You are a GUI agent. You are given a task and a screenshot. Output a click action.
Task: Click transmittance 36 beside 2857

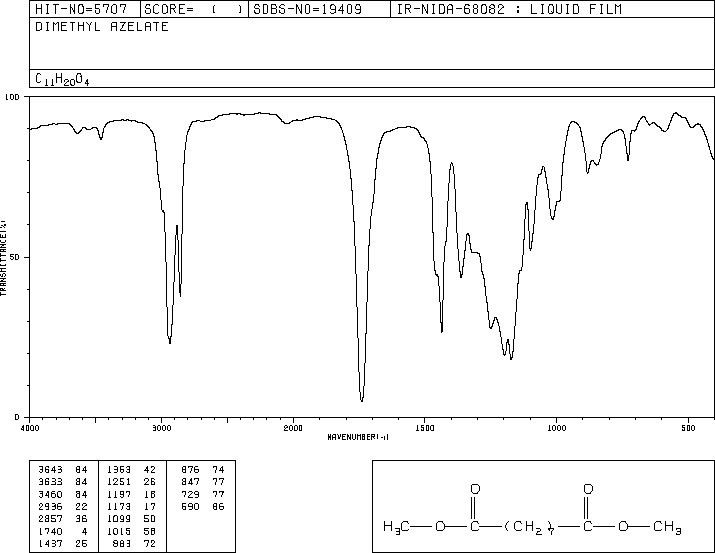coord(81,519)
